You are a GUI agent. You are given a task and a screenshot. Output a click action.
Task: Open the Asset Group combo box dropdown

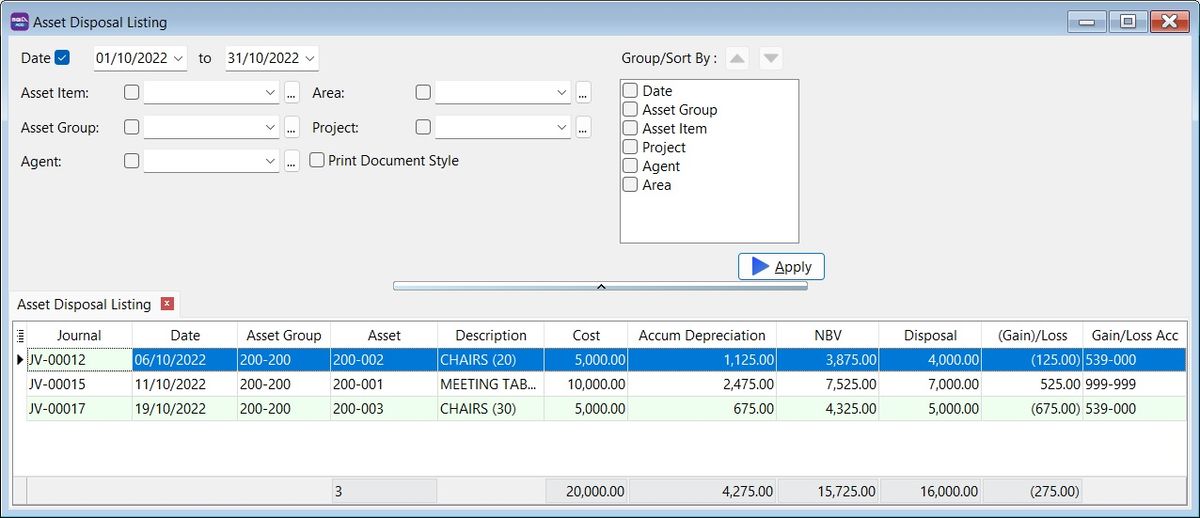[x=270, y=128]
